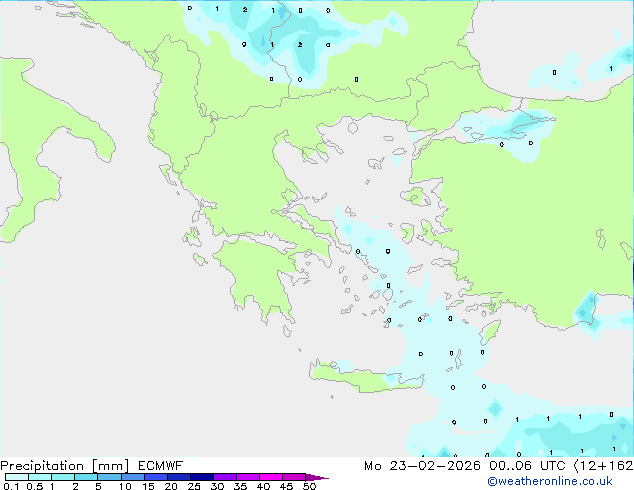The height and width of the screenshot is (490, 634).
Task: Click the '0.1' legend value
Action: click(11, 486)
